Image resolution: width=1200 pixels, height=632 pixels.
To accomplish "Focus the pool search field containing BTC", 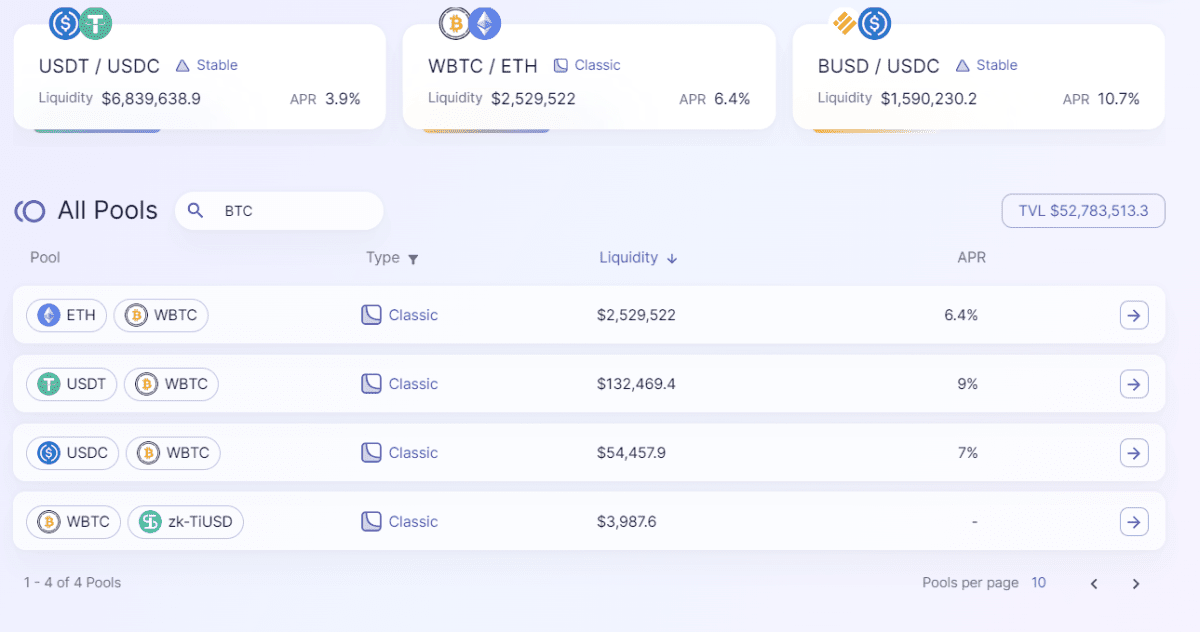I will click(279, 211).
